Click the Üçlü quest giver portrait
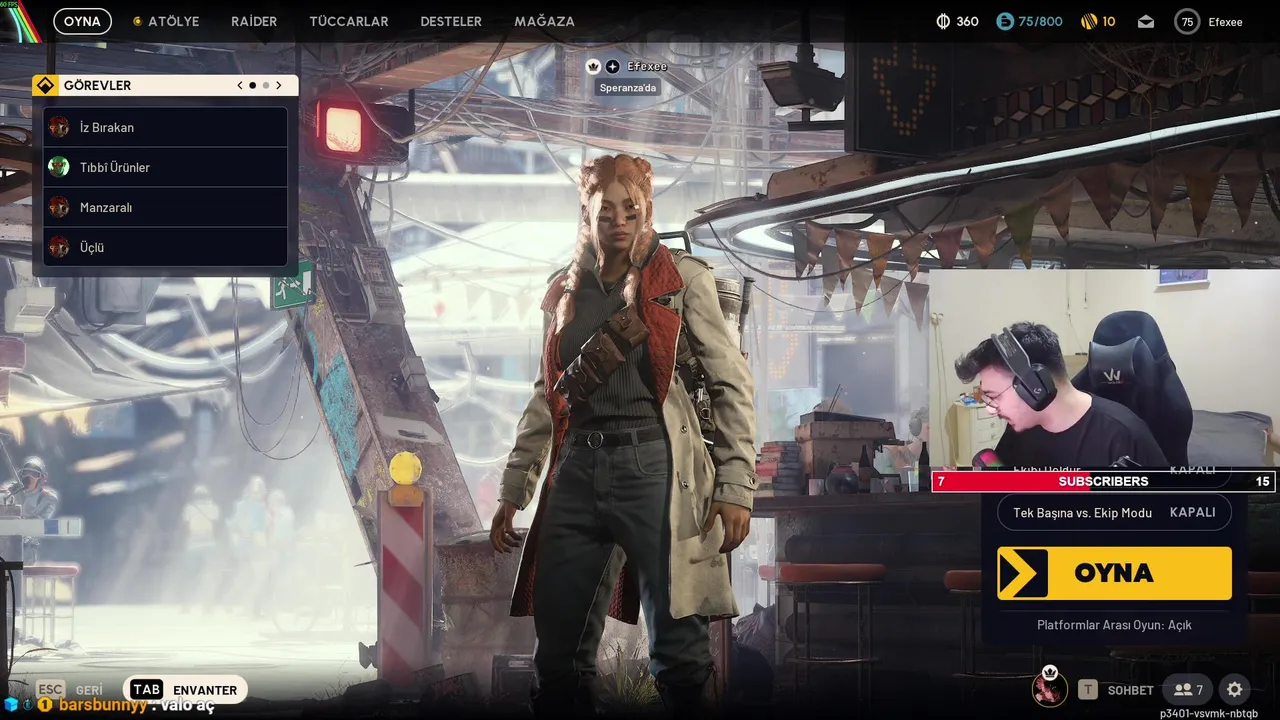 click(59, 247)
